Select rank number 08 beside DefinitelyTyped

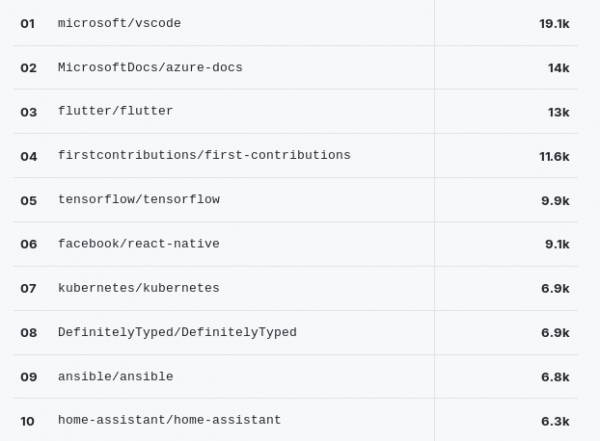(28, 333)
